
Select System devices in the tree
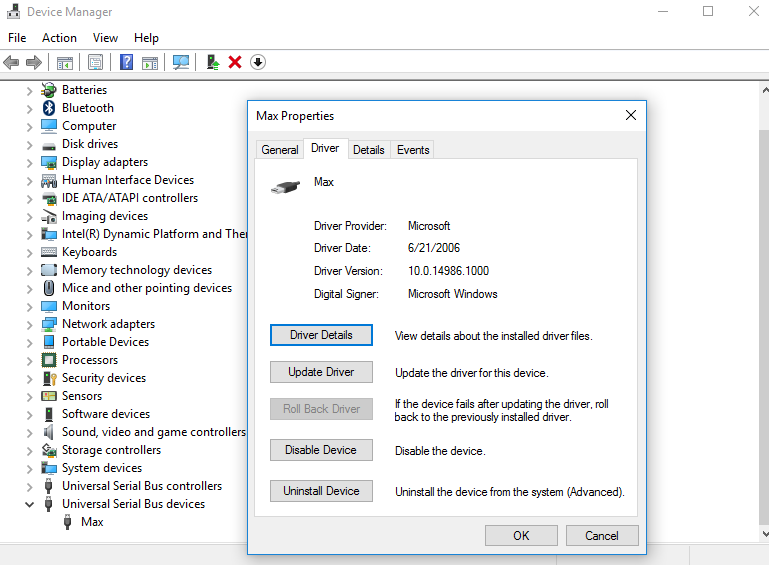point(102,468)
